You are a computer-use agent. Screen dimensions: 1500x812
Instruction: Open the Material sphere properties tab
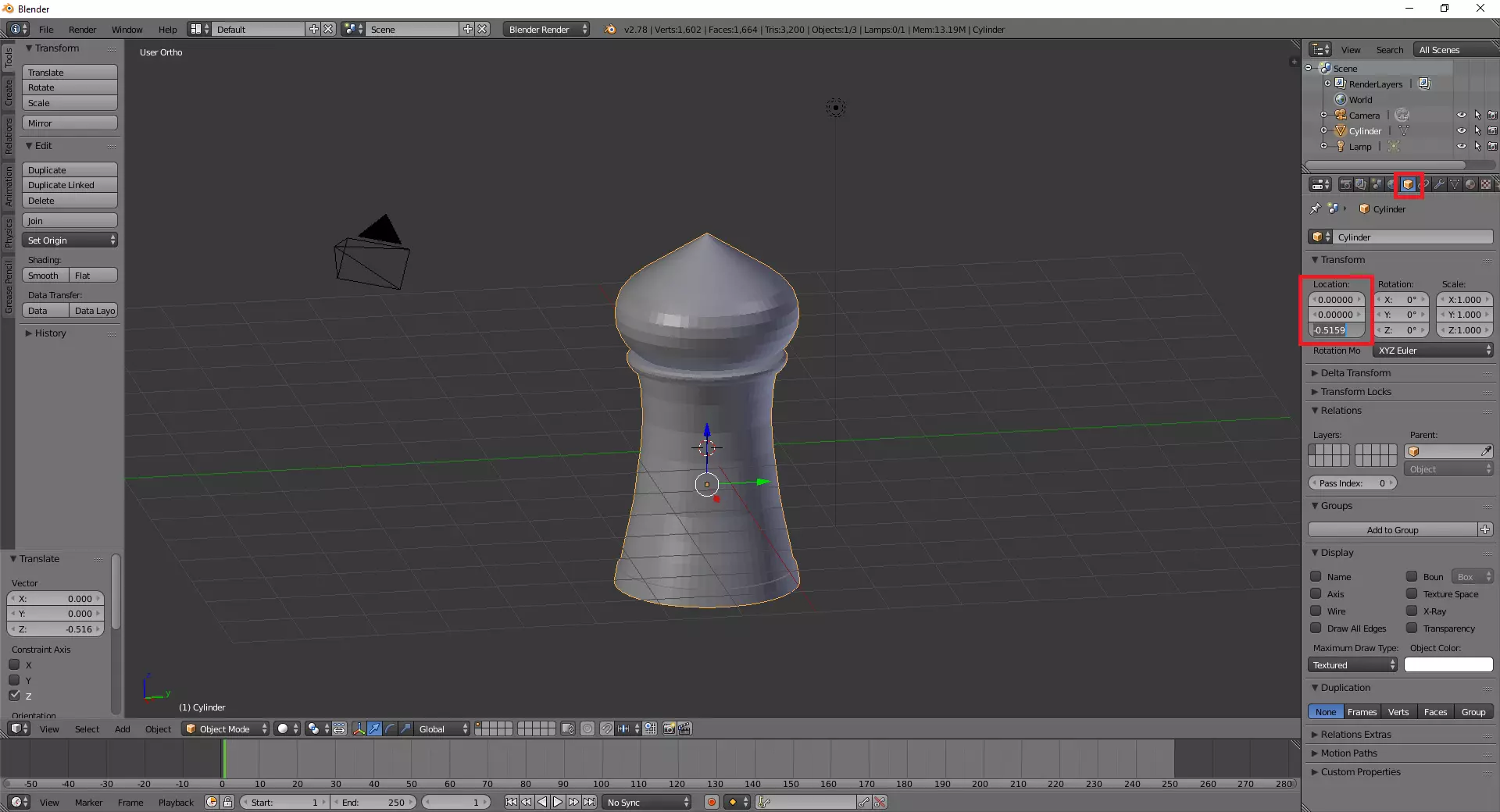(1470, 185)
